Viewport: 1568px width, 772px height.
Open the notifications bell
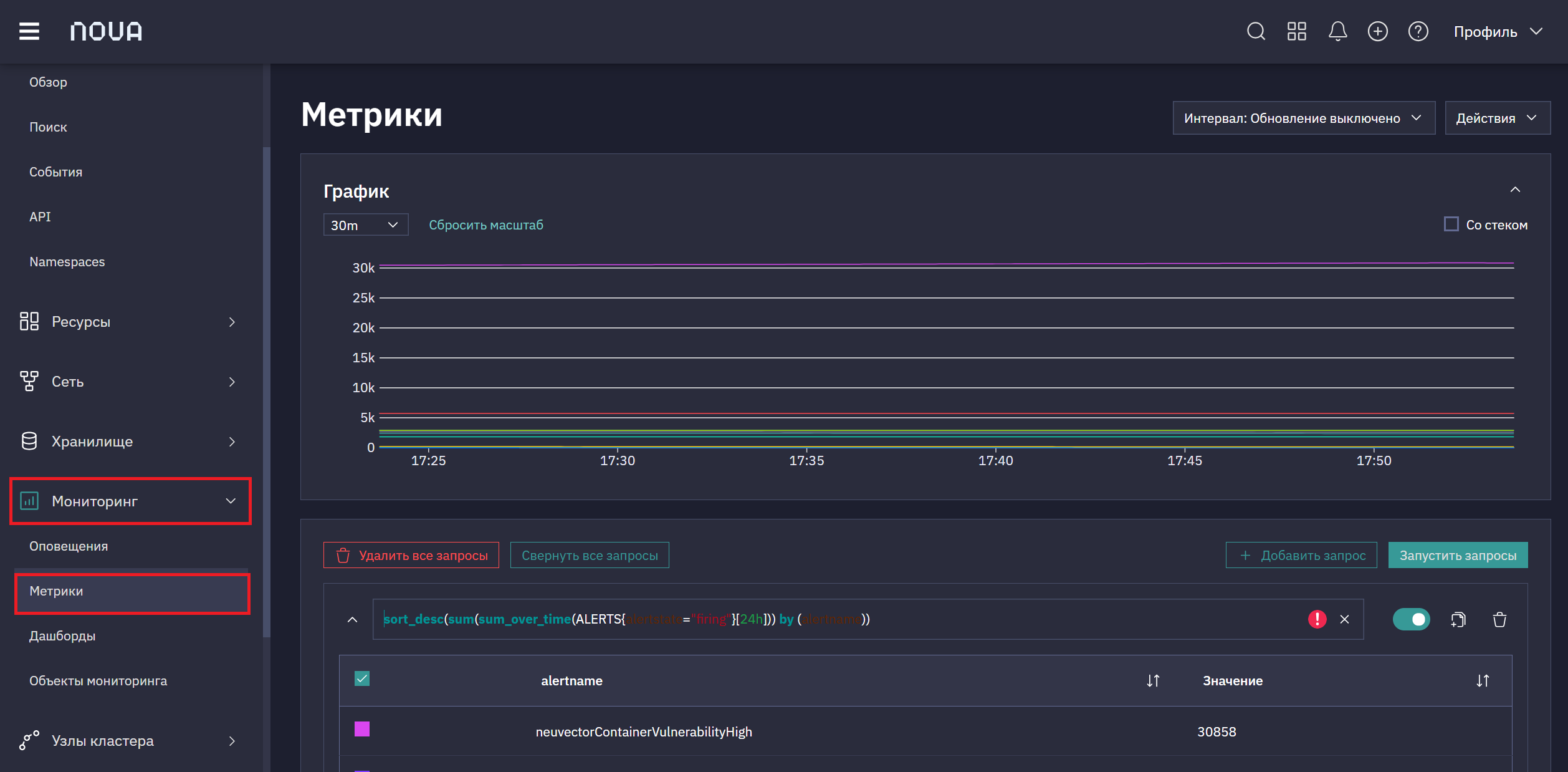tap(1337, 31)
